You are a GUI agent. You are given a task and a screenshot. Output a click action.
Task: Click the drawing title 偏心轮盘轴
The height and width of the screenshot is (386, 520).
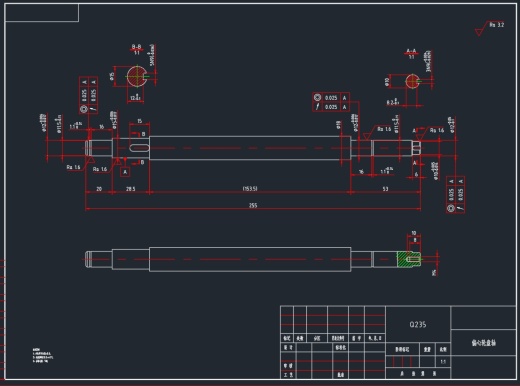click(x=484, y=343)
